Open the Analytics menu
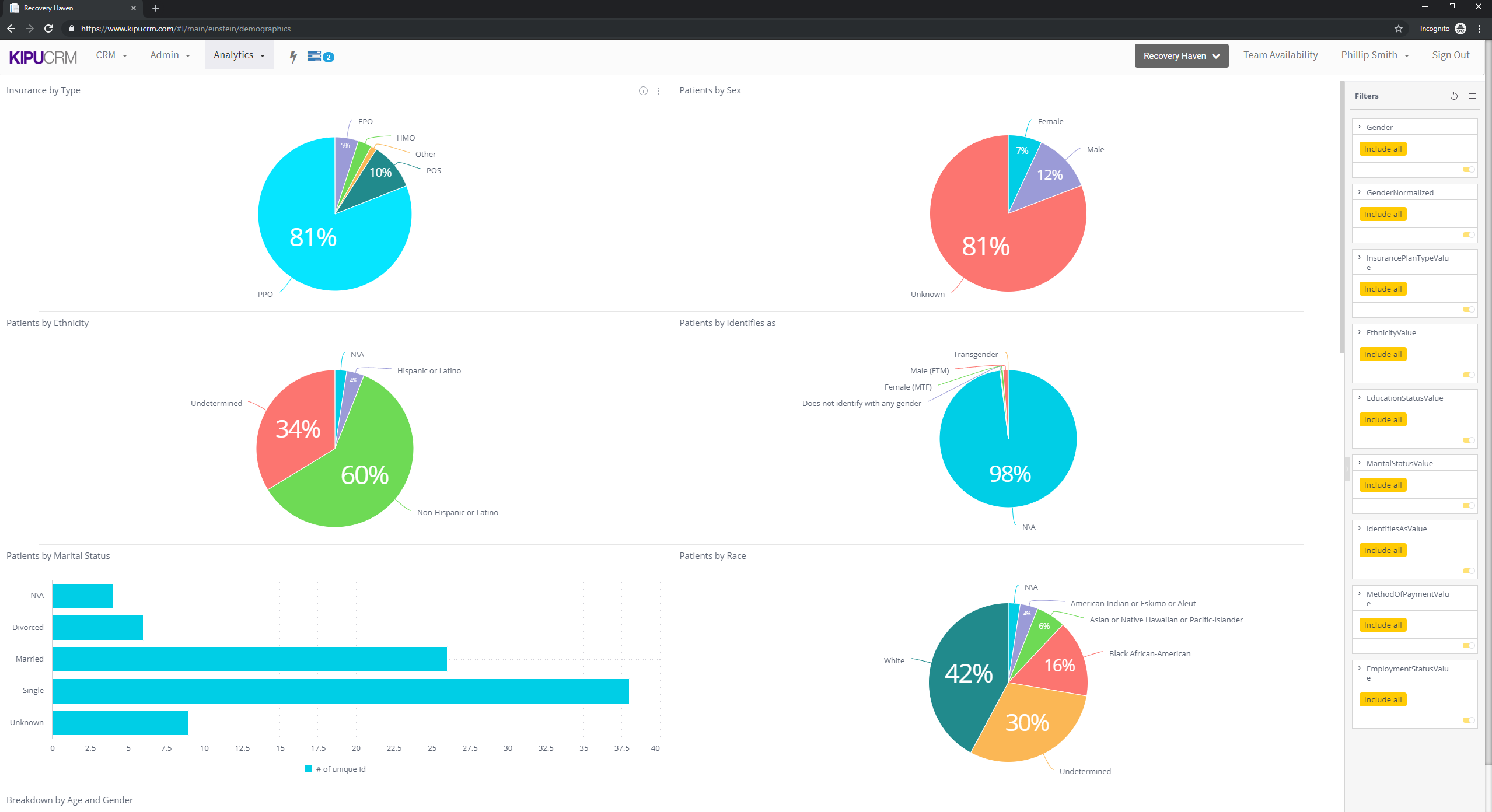This screenshot has height=812, width=1492. 239,55
